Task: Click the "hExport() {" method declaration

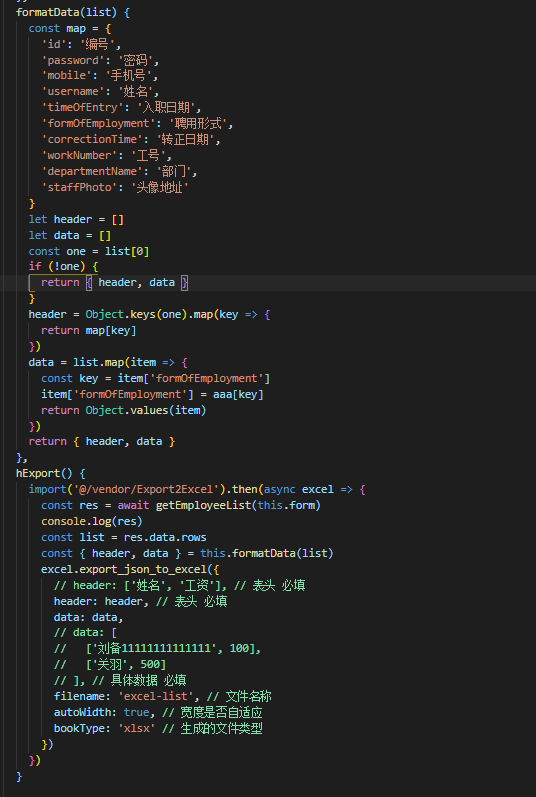Action: tap(51, 474)
